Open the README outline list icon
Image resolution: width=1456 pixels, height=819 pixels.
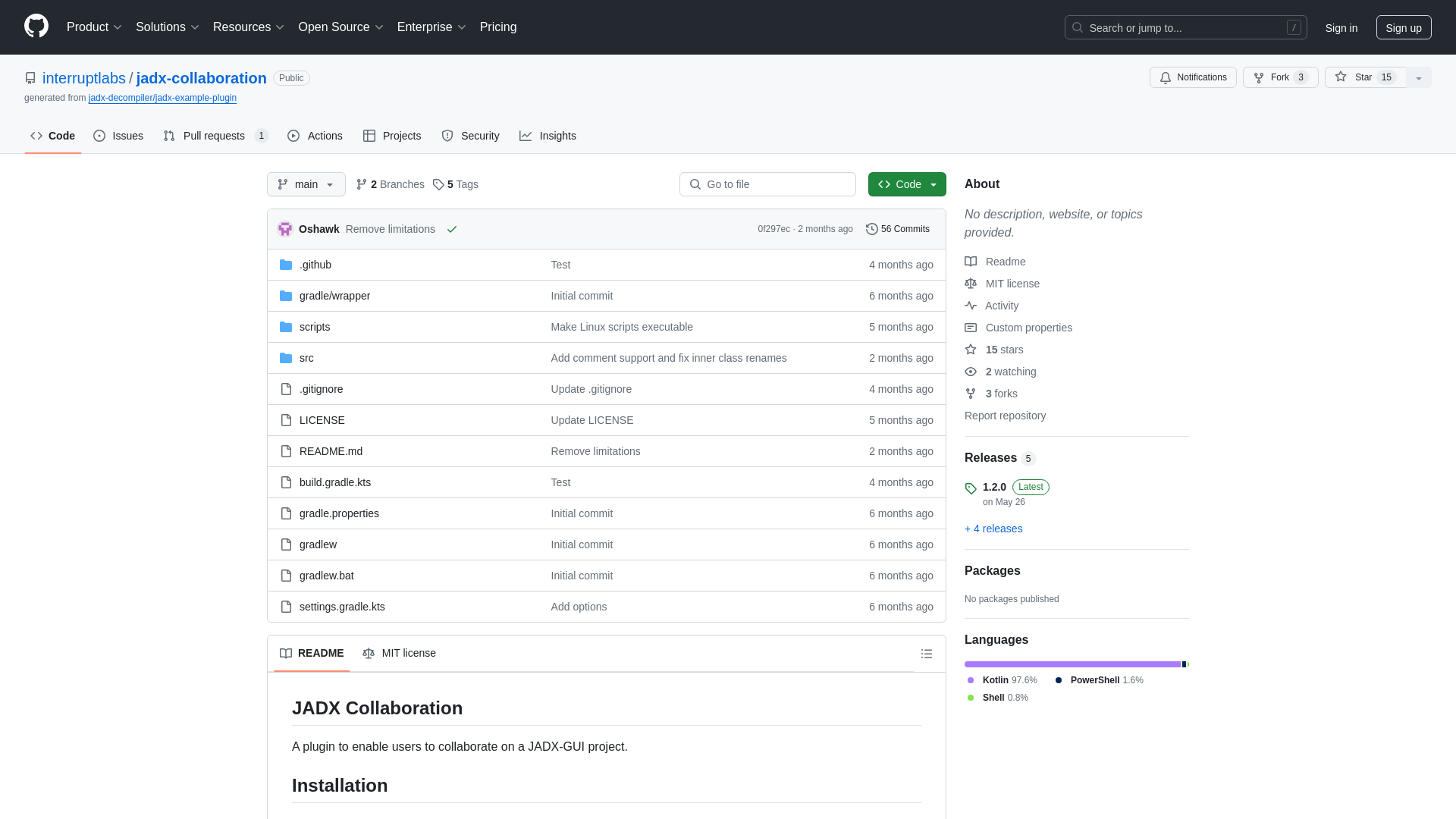(927, 654)
